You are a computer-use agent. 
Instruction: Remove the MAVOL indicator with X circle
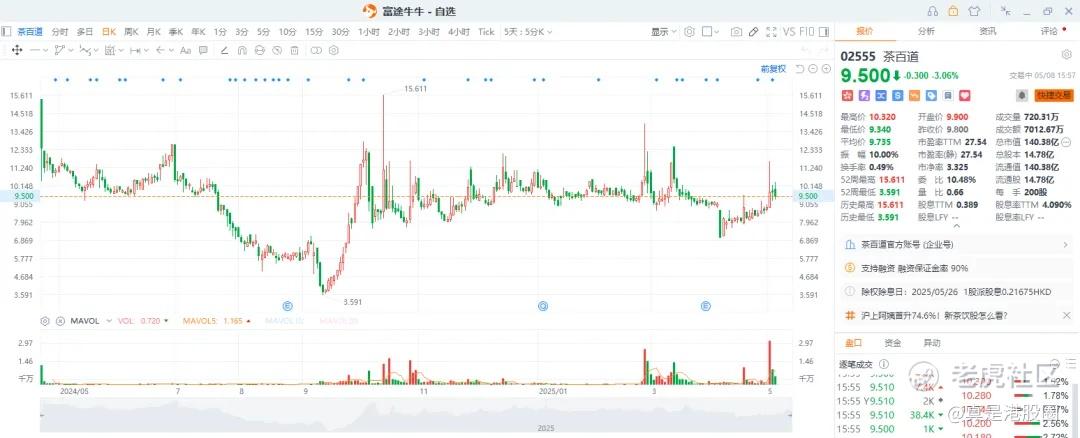pos(59,321)
